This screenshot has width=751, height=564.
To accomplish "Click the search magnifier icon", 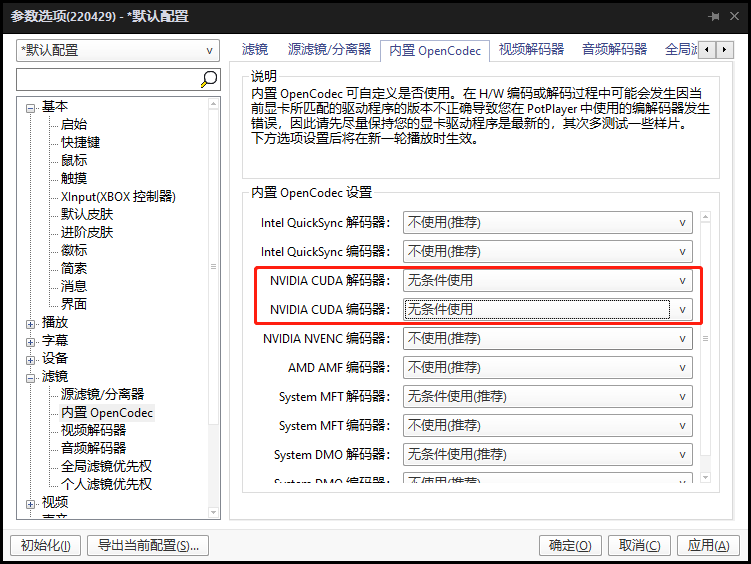I will point(209,79).
